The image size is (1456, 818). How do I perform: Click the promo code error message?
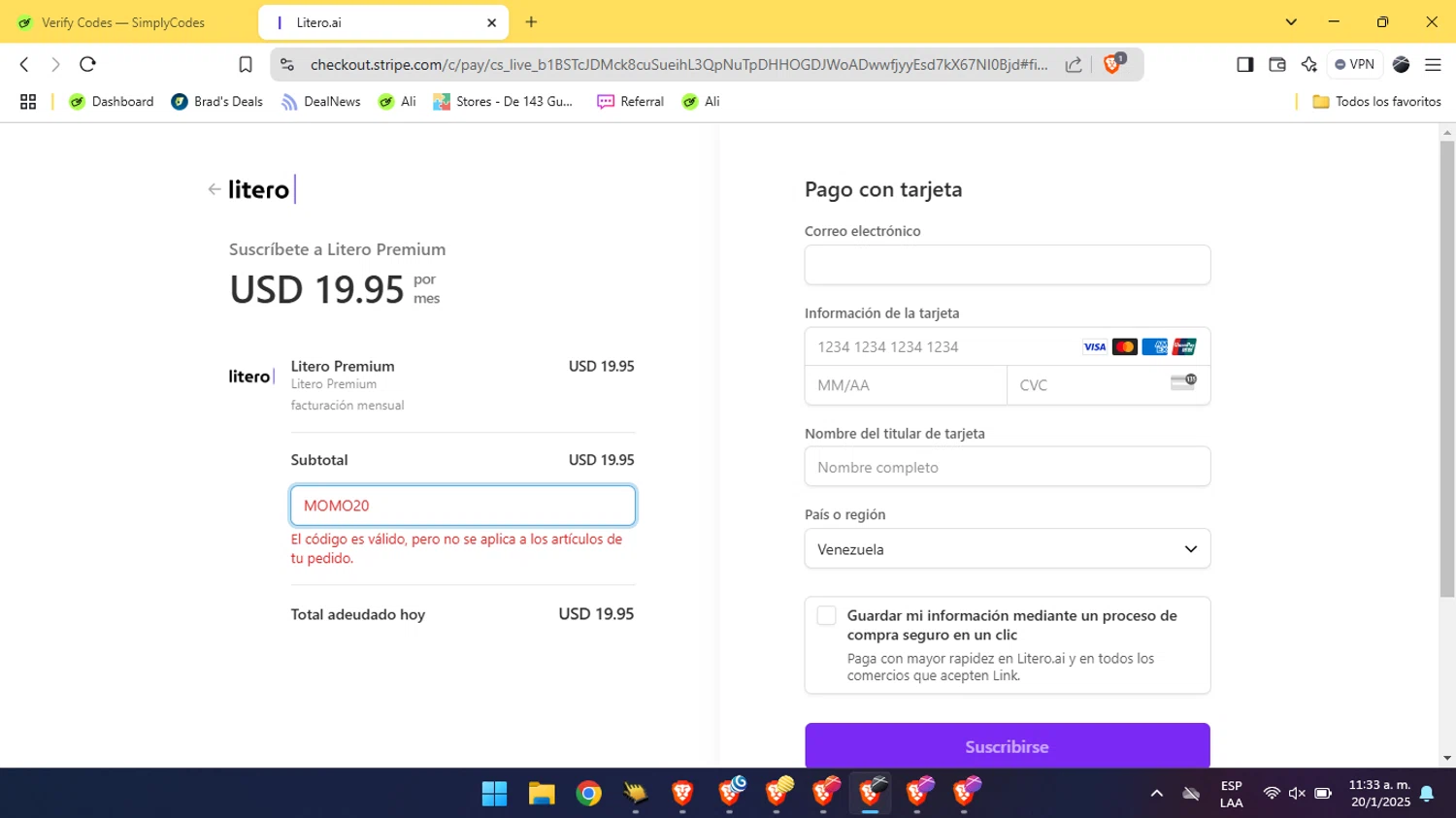[456, 548]
